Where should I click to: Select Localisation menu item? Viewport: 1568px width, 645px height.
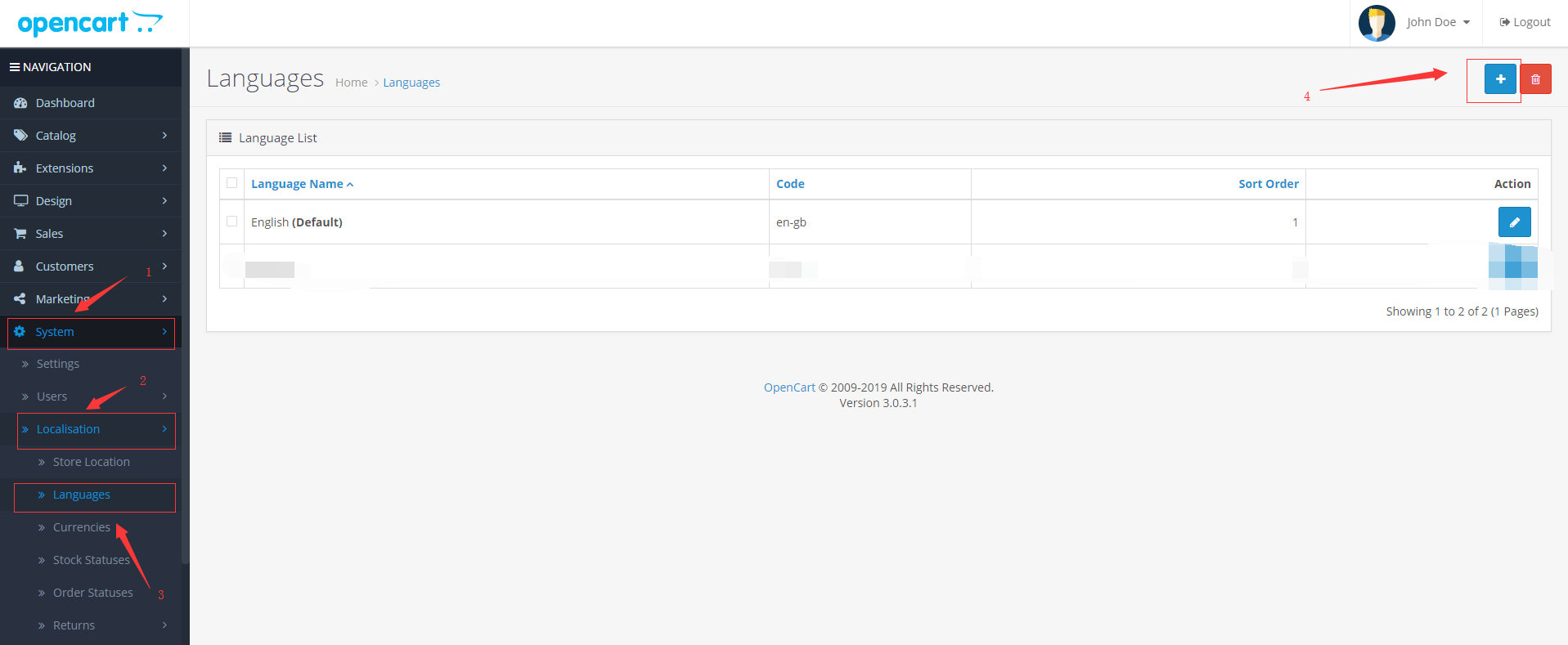pyautogui.click(x=68, y=429)
